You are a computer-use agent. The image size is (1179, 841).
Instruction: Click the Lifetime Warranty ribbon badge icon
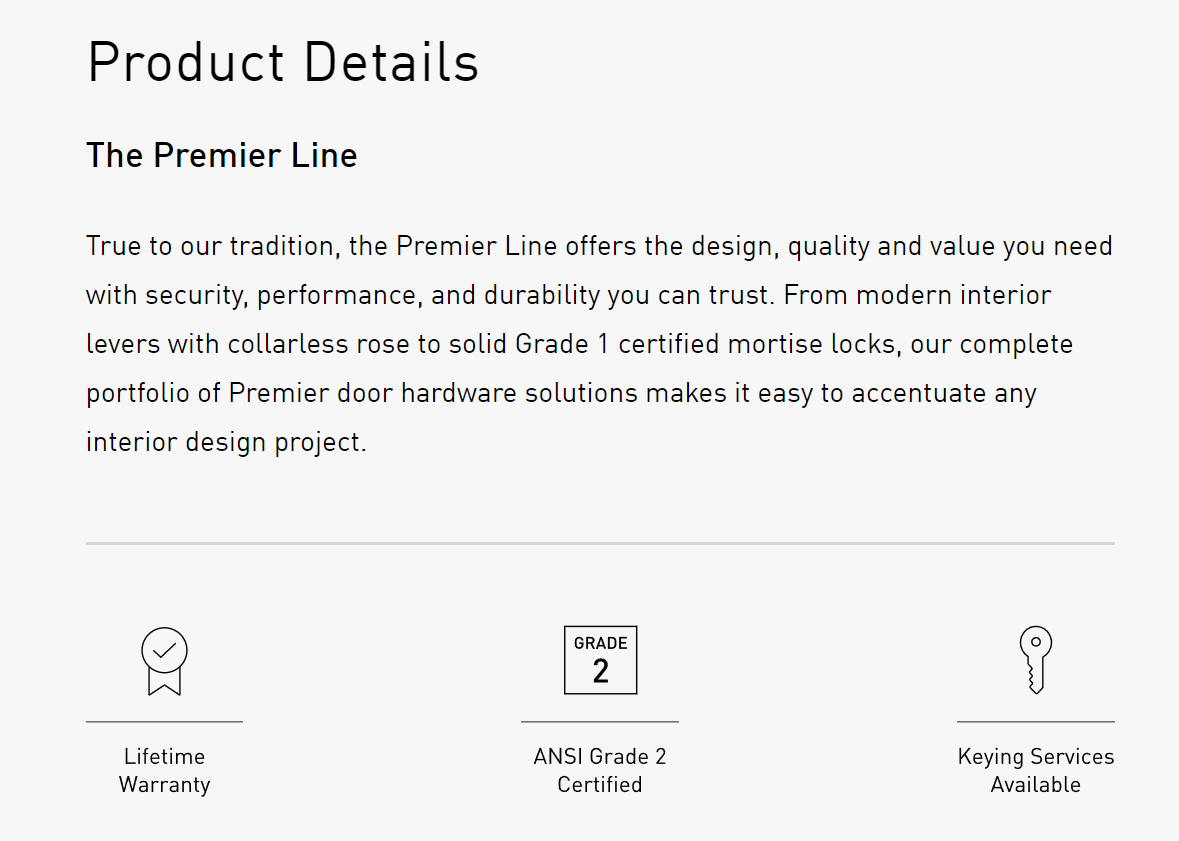tap(164, 661)
